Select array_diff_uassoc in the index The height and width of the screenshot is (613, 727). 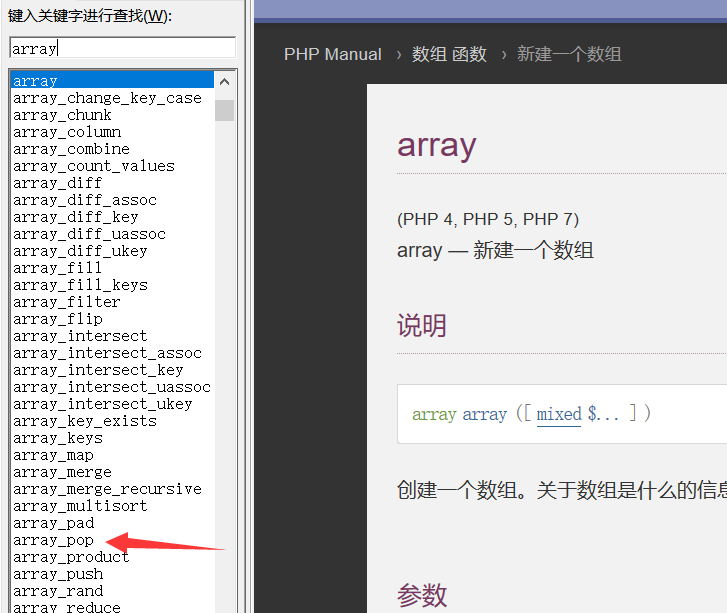(89, 234)
